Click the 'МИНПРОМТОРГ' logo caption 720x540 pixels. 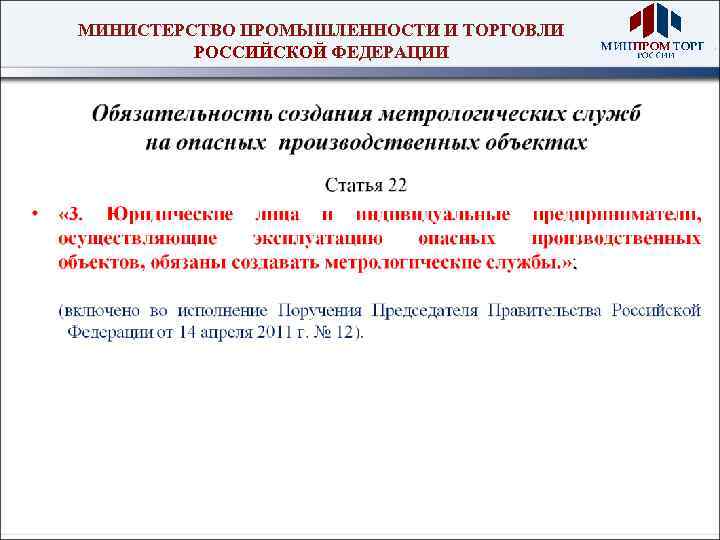click(x=652, y=46)
